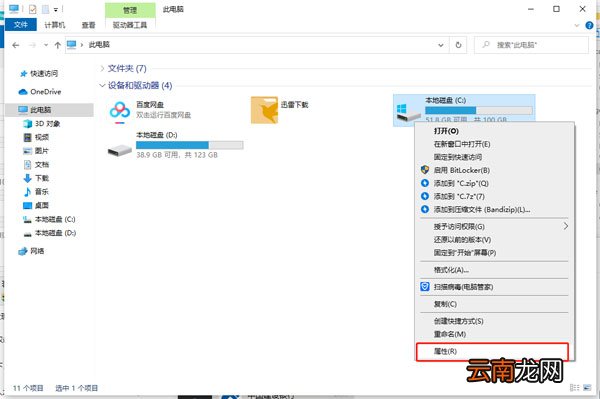This screenshot has height=399, width=600.
Task: Select the 本地磁盘 (C:) drive icon
Action: pyautogui.click(x=408, y=114)
